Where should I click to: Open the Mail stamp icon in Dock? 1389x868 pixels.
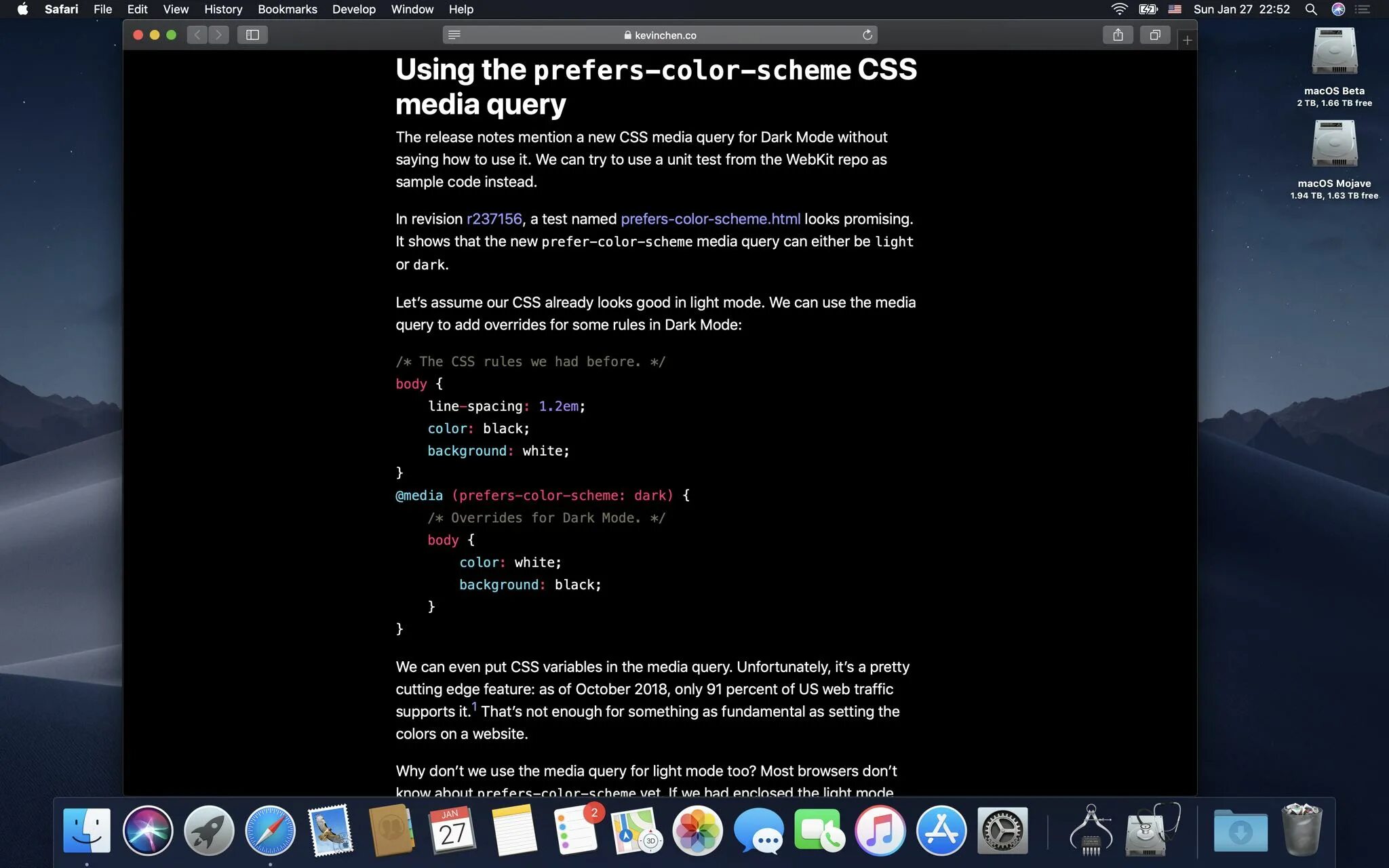click(x=330, y=831)
